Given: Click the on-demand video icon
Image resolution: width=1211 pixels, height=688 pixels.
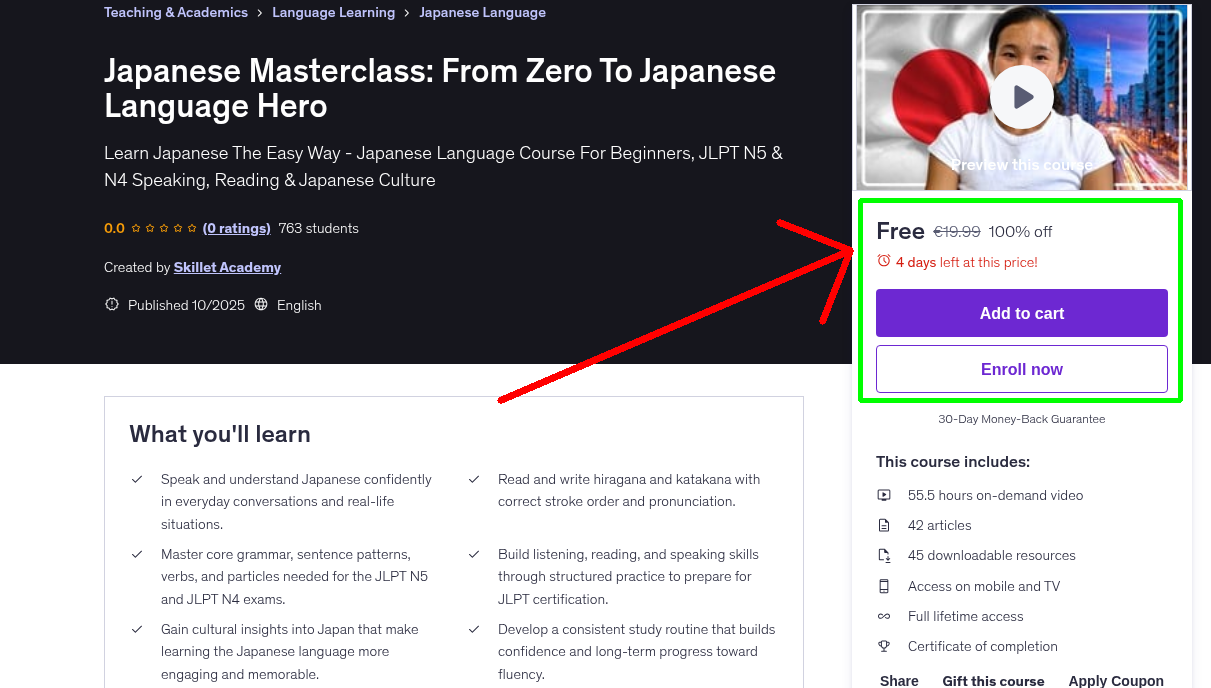Looking at the screenshot, I should pos(884,495).
